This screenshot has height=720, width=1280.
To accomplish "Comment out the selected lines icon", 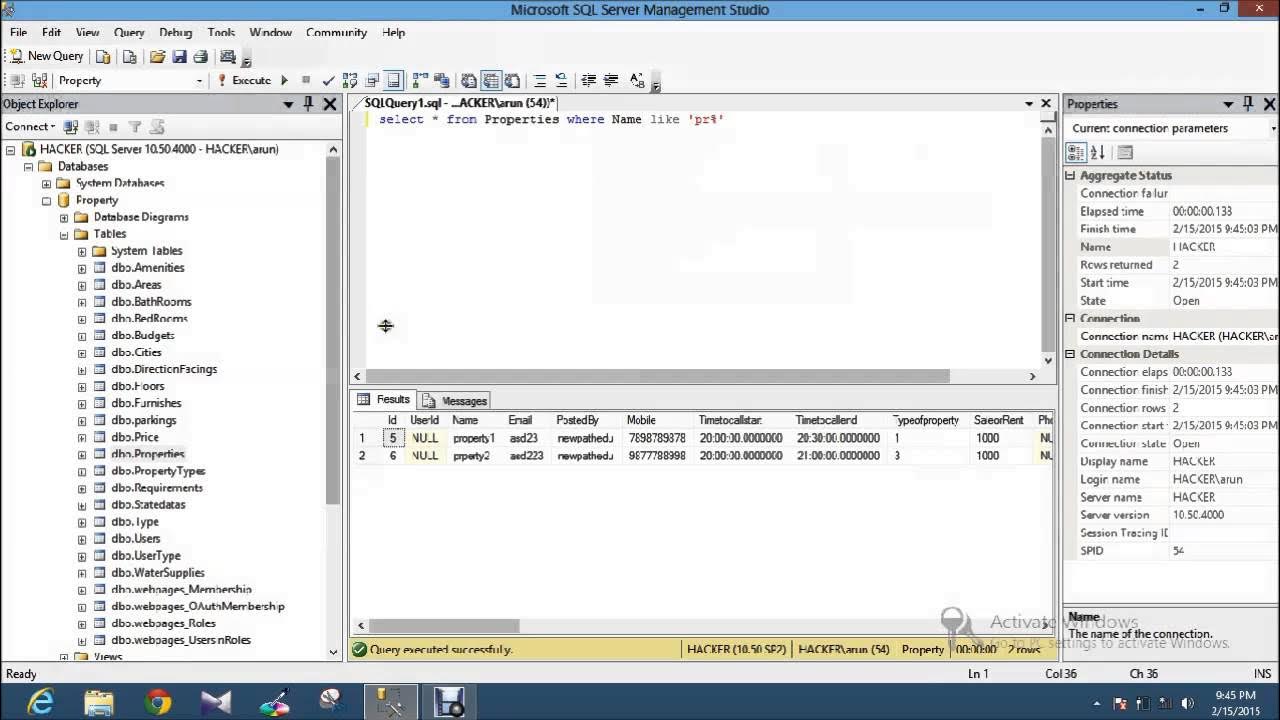I will pyautogui.click(x=540, y=80).
